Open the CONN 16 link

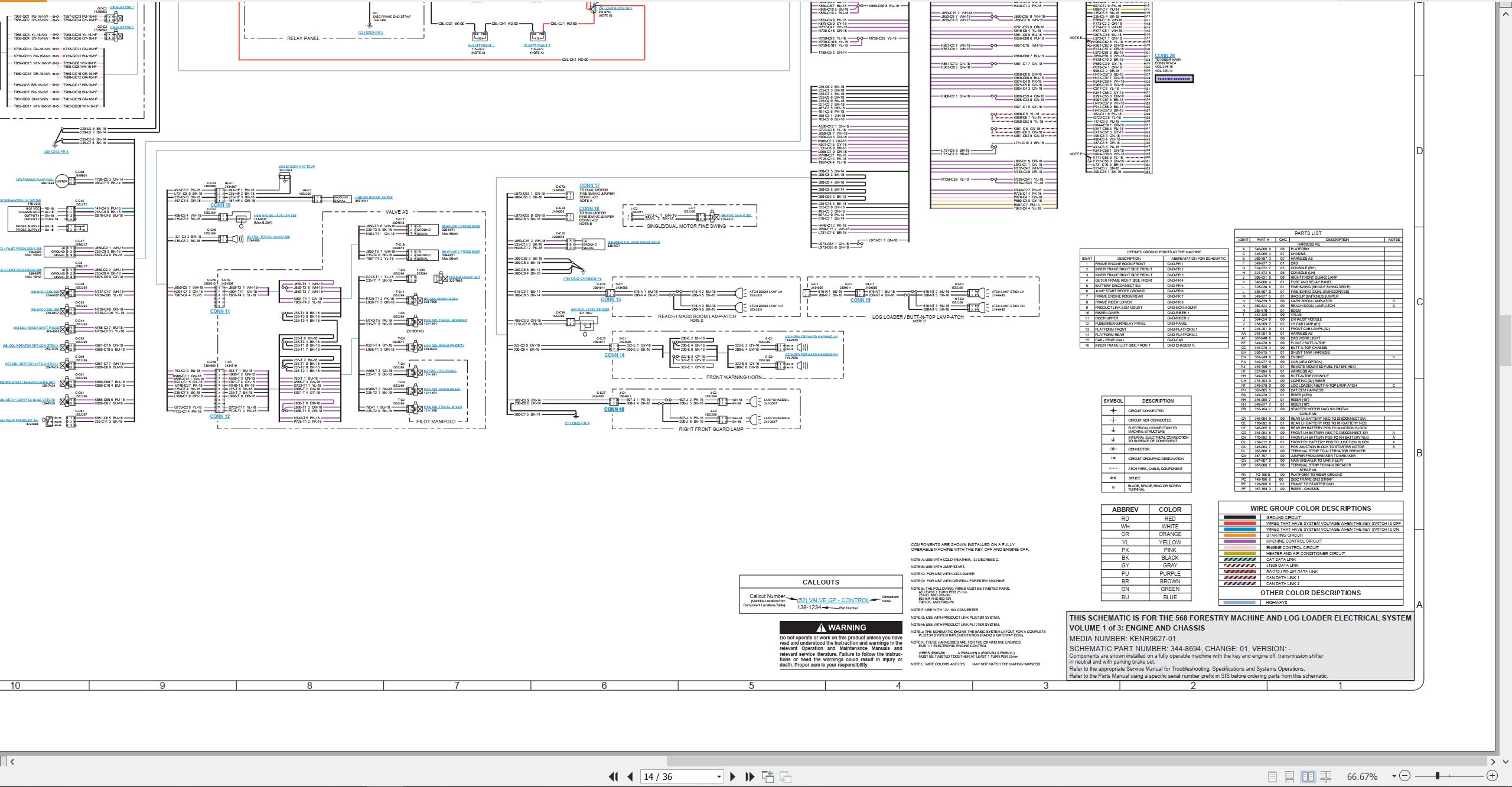pos(589,208)
